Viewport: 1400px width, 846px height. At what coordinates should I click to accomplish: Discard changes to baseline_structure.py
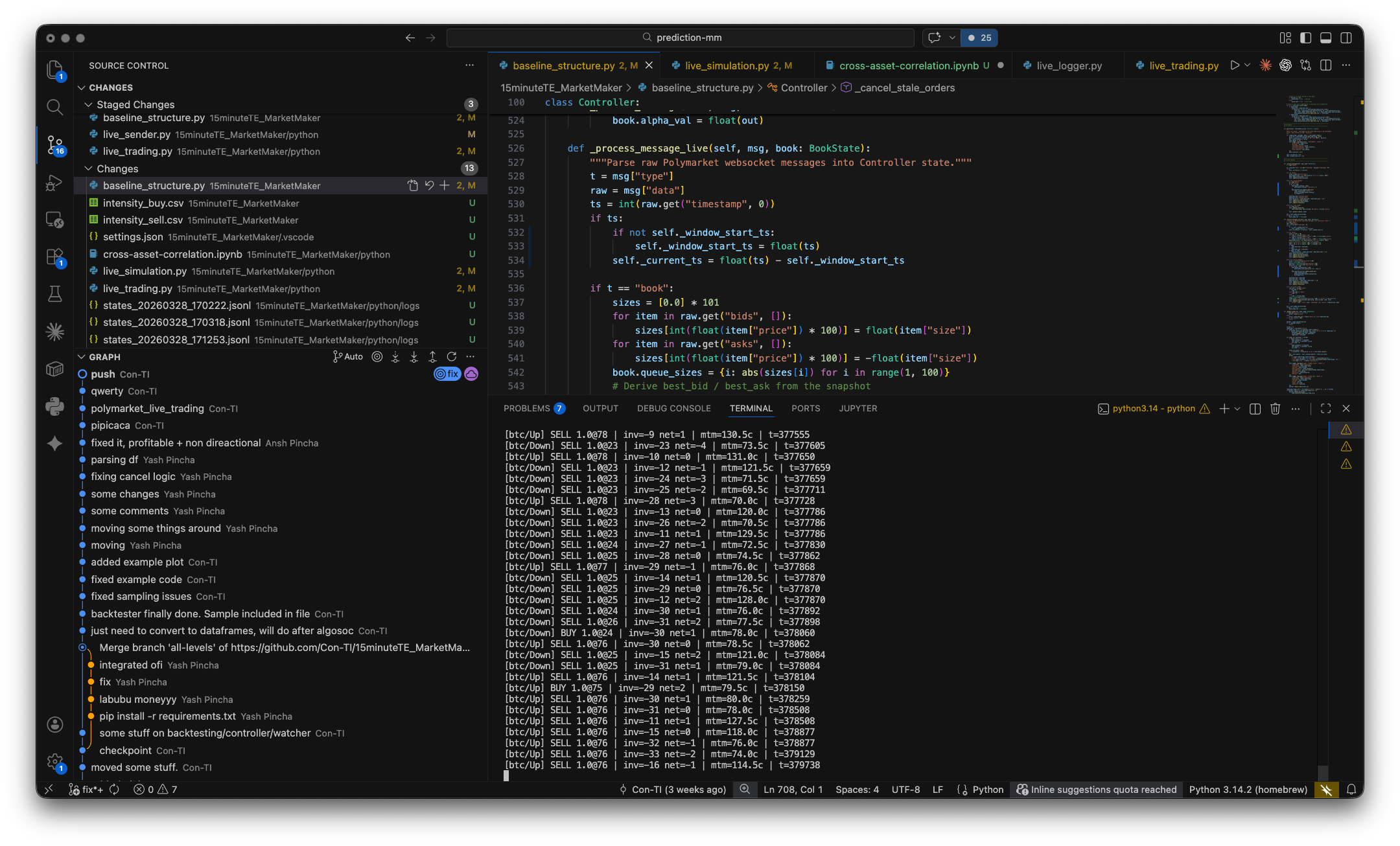[x=429, y=186]
